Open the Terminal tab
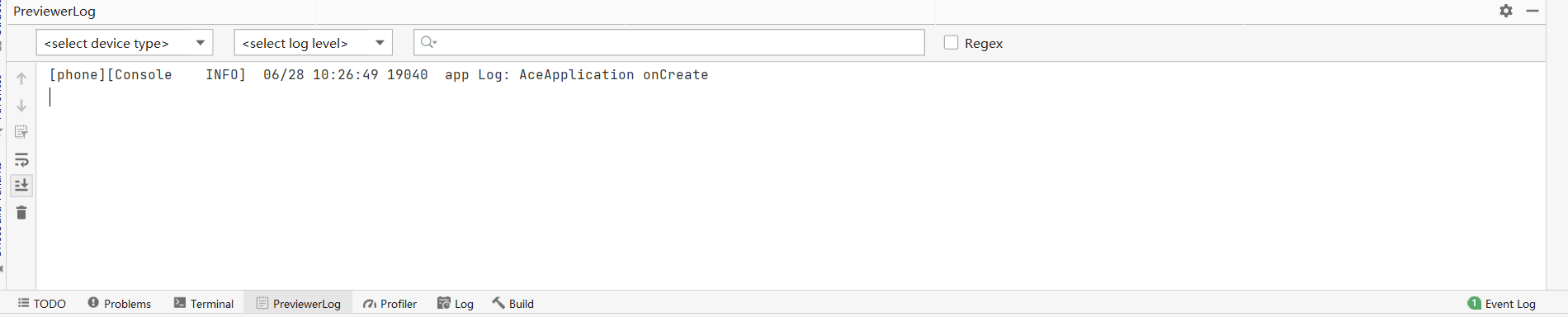Screen dimensions: 1568x317 click(204, 304)
